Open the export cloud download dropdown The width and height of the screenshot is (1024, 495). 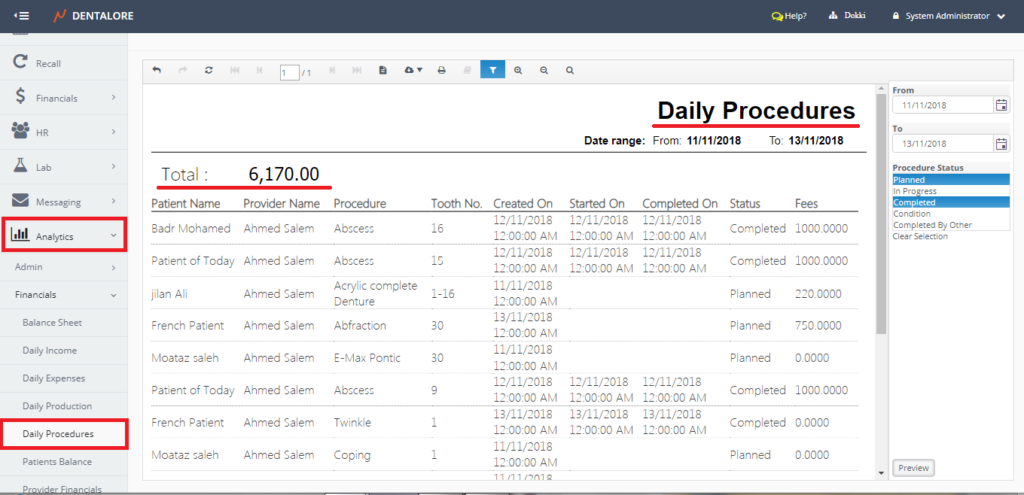pyautogui.click(x=412, y=70)
